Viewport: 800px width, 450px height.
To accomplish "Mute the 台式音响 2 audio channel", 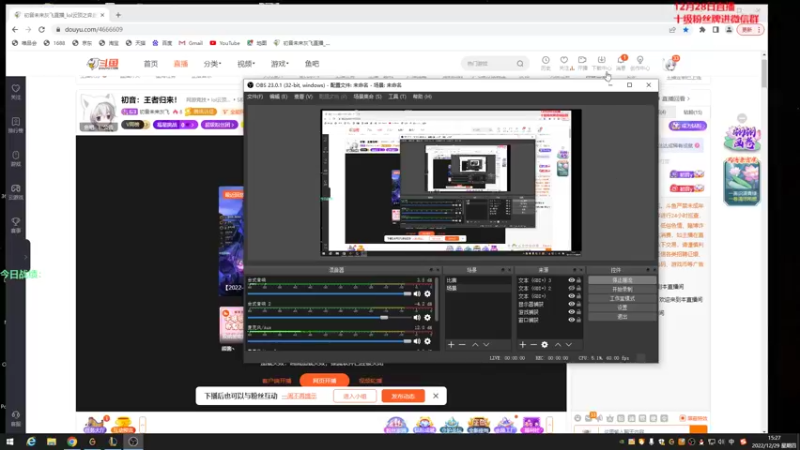I will pyautogui.click(x=417, y=317).
